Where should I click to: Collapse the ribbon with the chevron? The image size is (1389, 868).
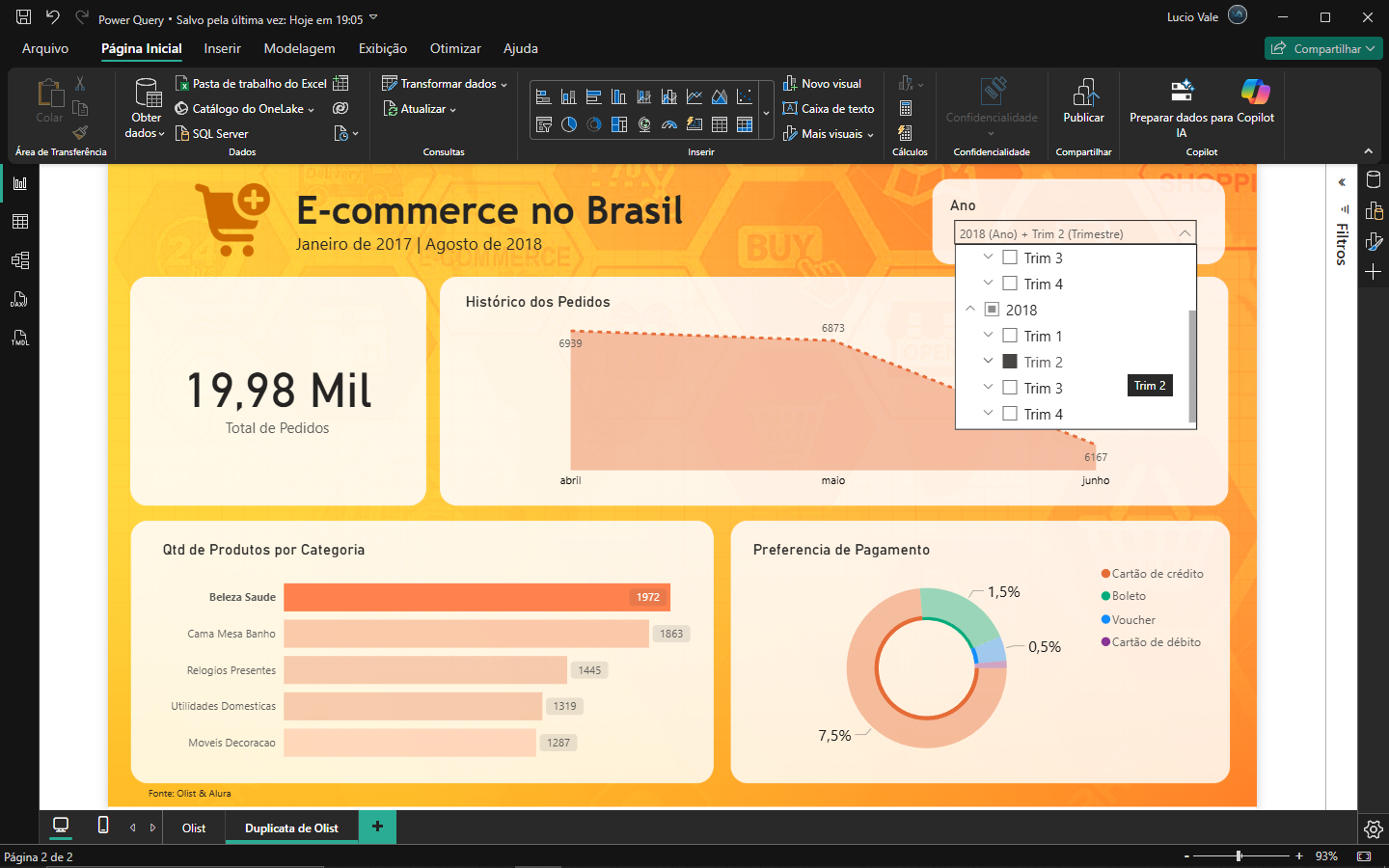point(1368,151)
